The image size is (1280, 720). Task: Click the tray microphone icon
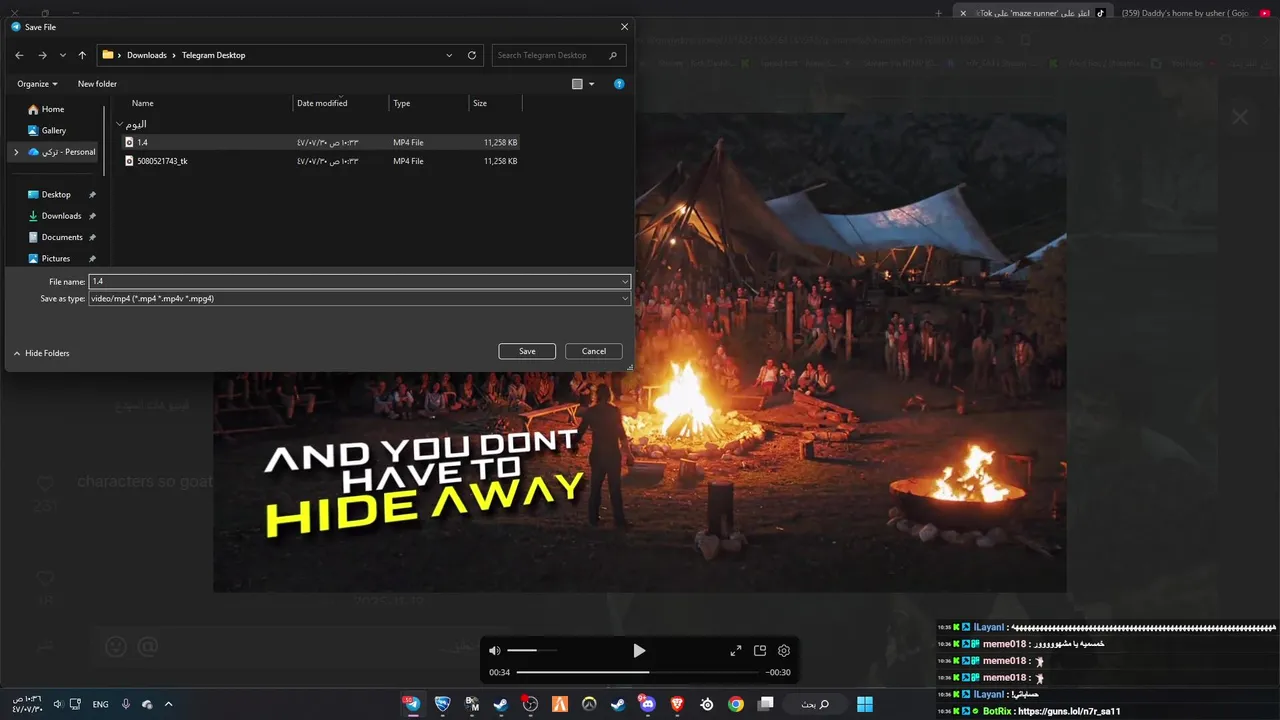point(126,704)
